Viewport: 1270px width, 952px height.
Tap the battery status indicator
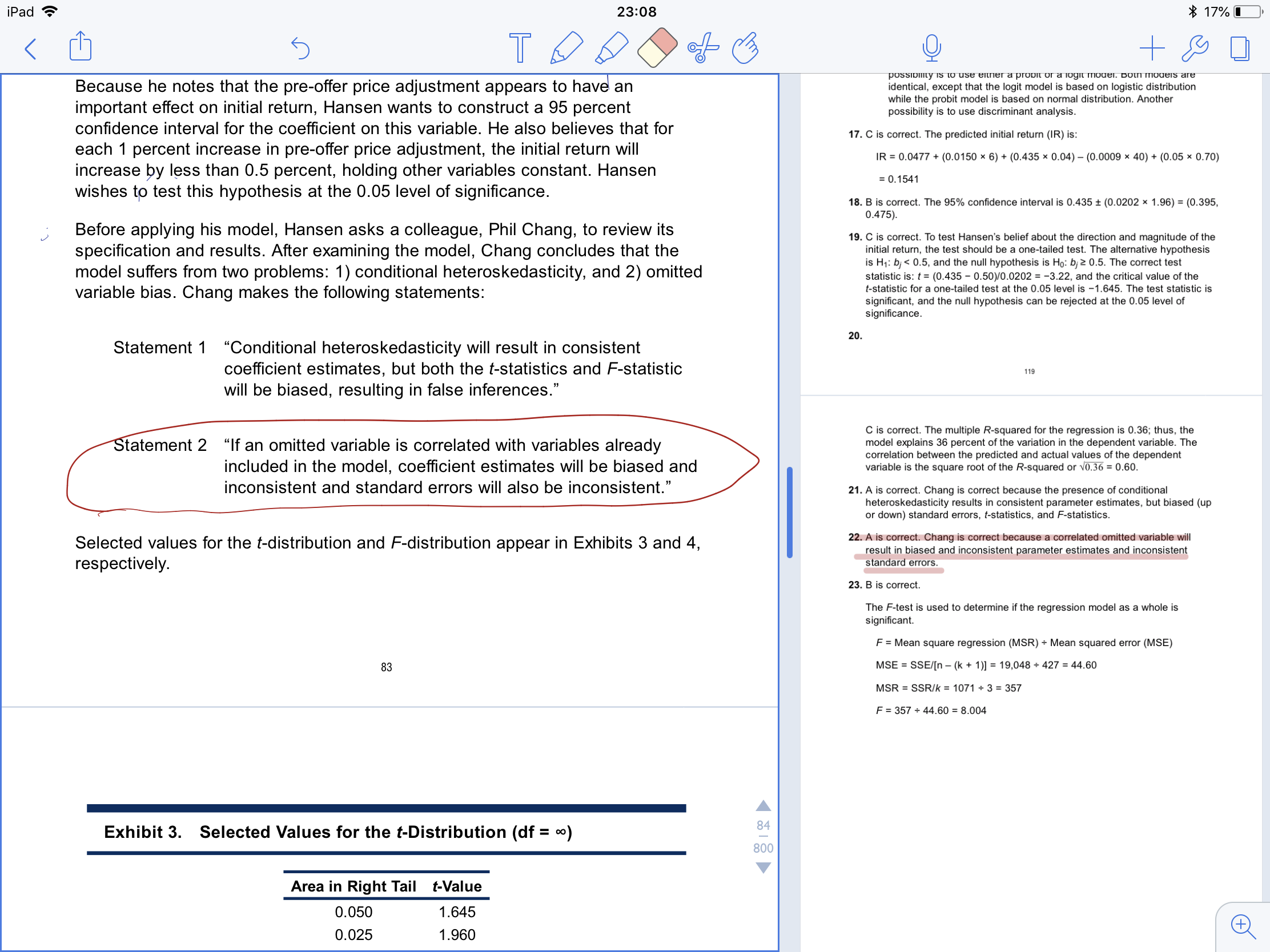[1247, 11]
